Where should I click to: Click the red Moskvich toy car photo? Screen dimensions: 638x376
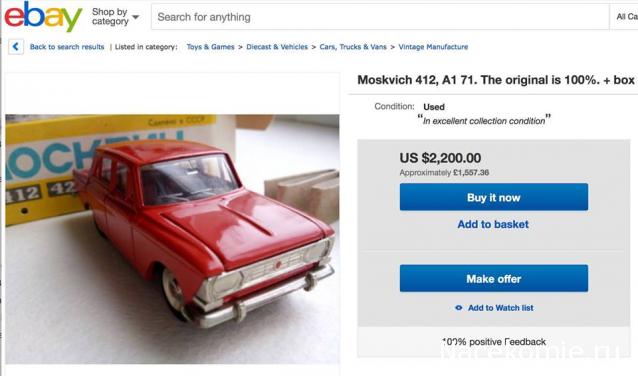click(172, 239)
